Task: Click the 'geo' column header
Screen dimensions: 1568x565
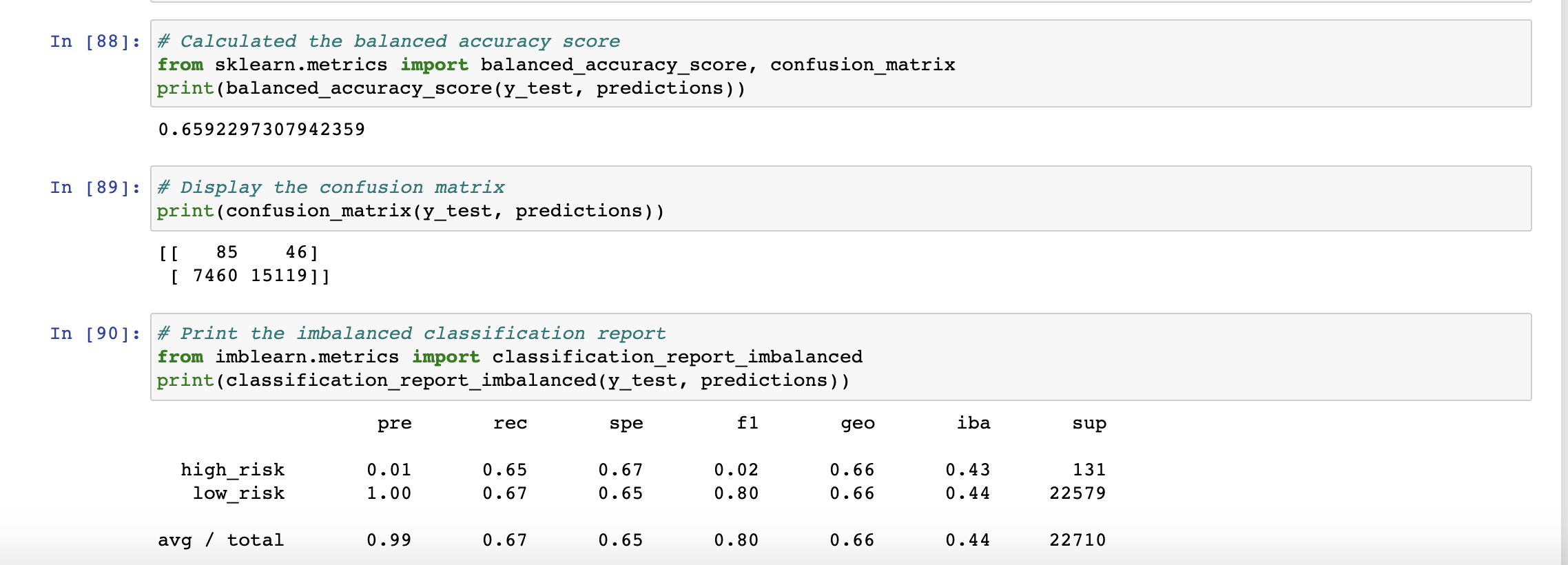Action: [858, 424]
